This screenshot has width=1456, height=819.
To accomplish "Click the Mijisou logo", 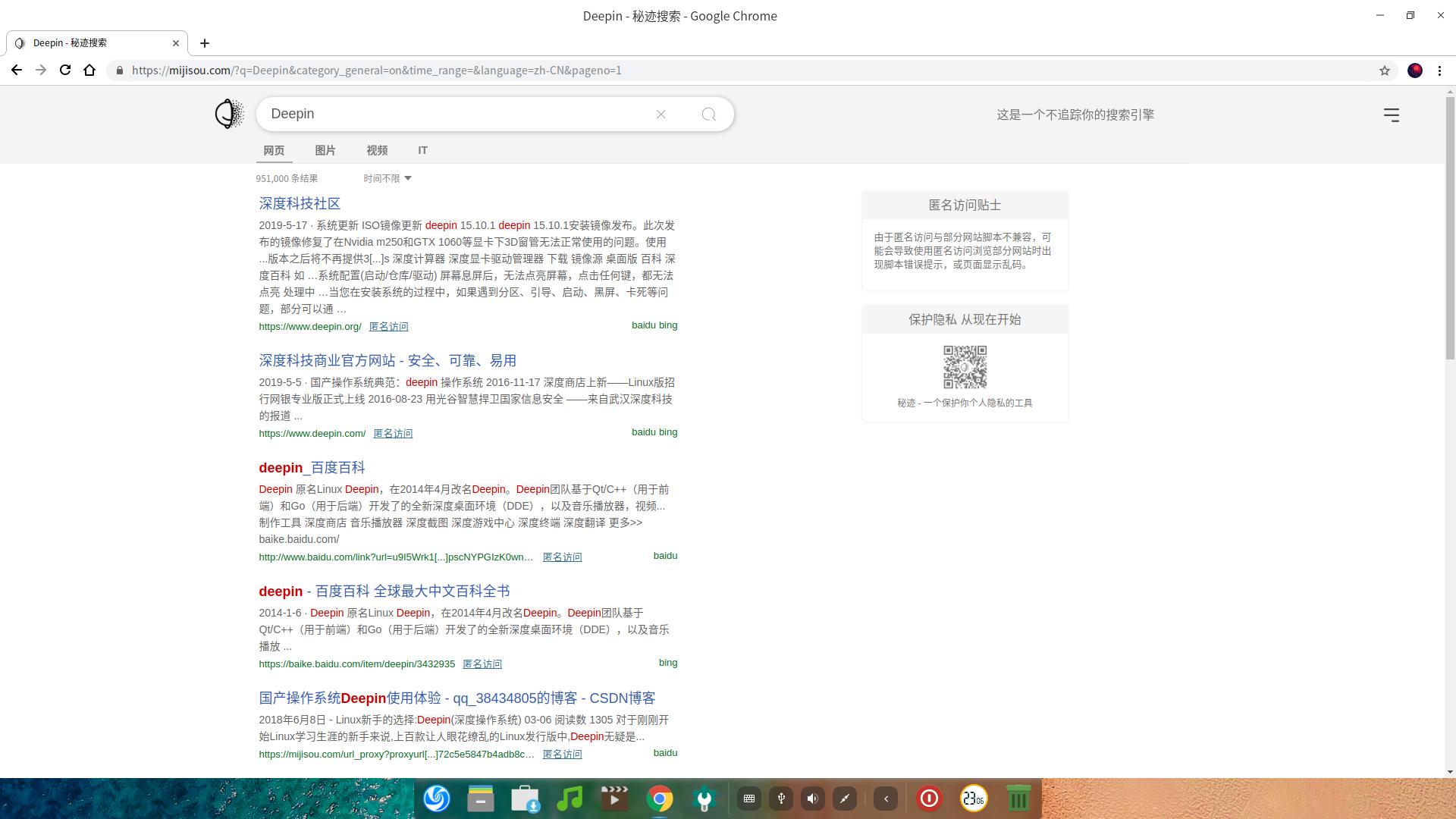I will point(228,113).
